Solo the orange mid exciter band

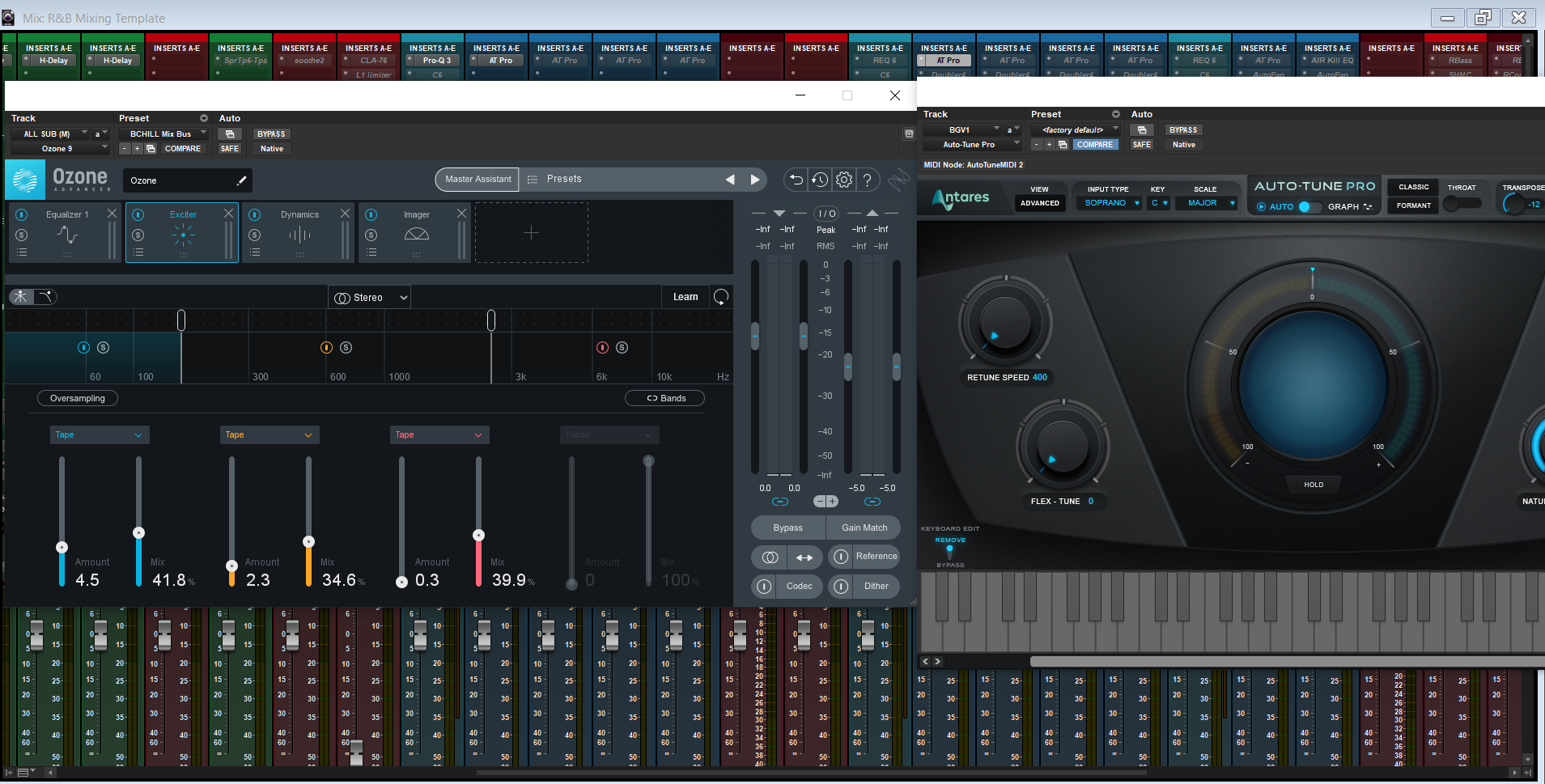point(346,347)
